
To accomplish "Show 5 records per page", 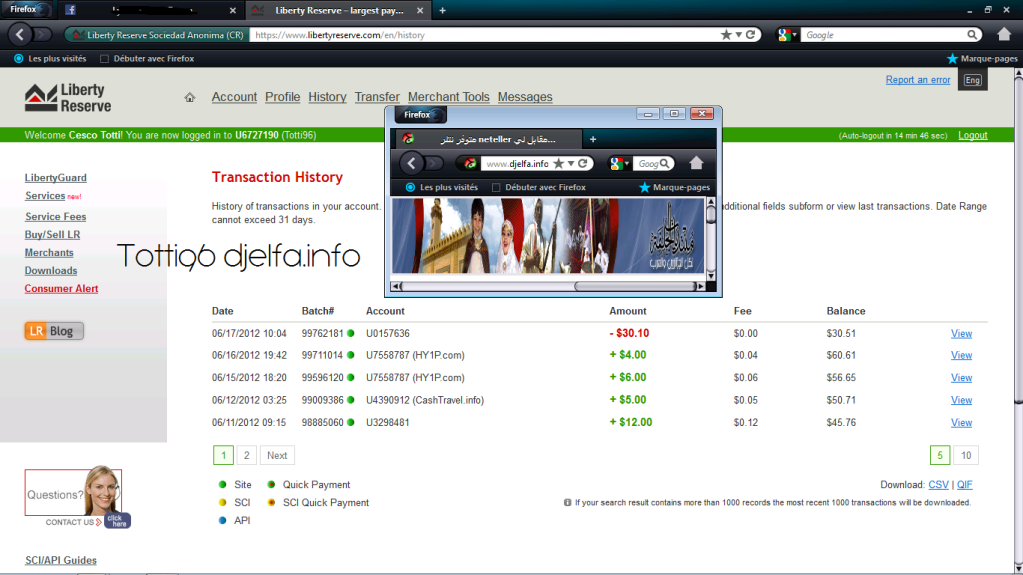I will pyautogui.click(x=940, y=456).
